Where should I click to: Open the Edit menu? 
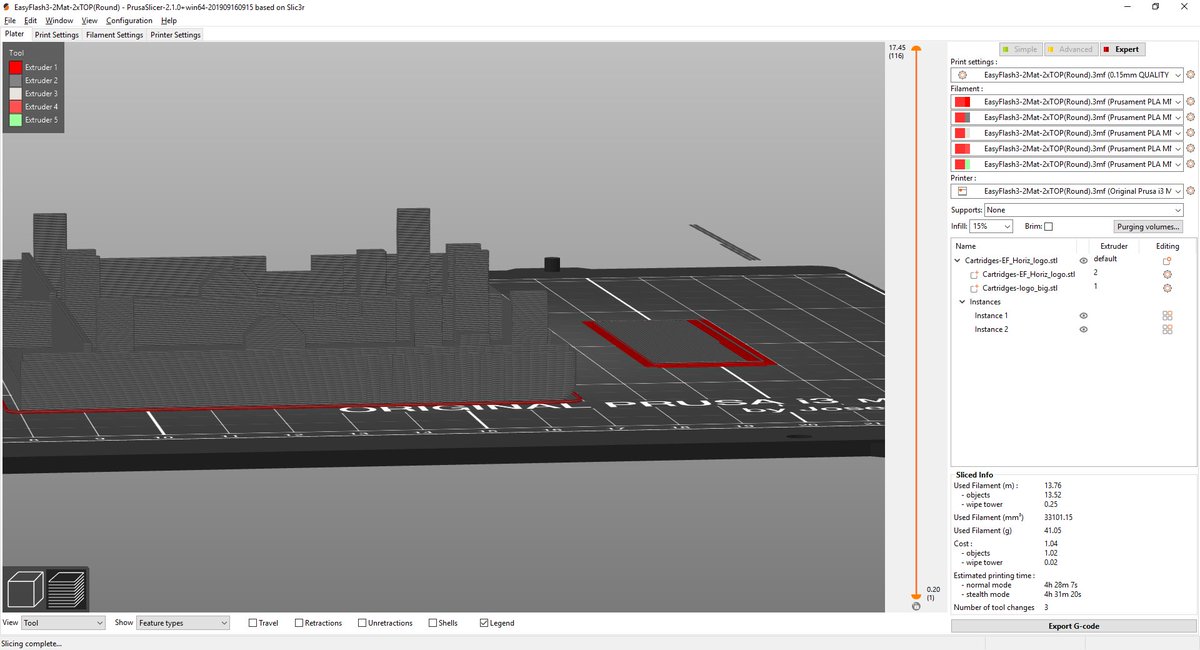coord(31,20)
